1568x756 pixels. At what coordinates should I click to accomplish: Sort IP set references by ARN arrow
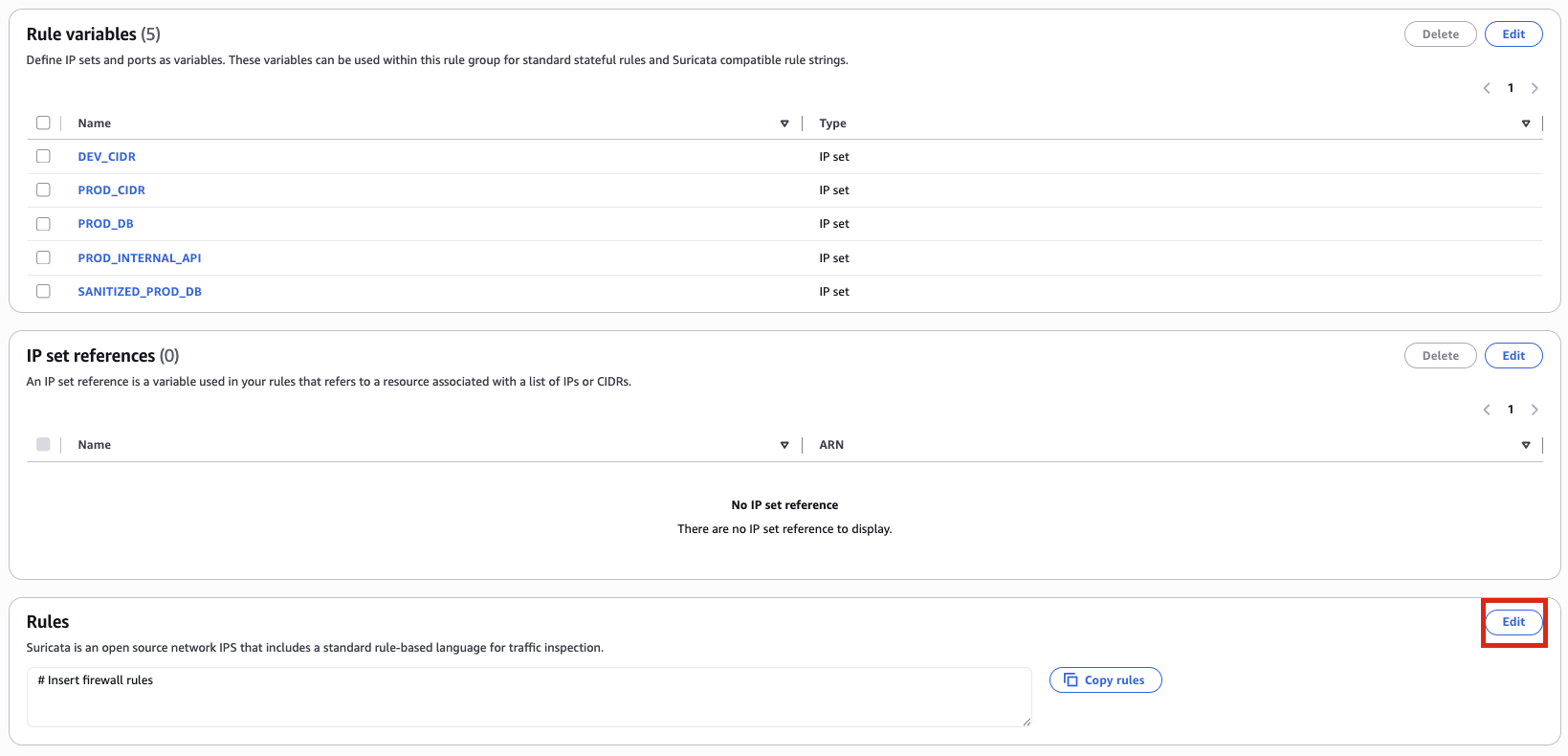click(x=1526, y=445)
